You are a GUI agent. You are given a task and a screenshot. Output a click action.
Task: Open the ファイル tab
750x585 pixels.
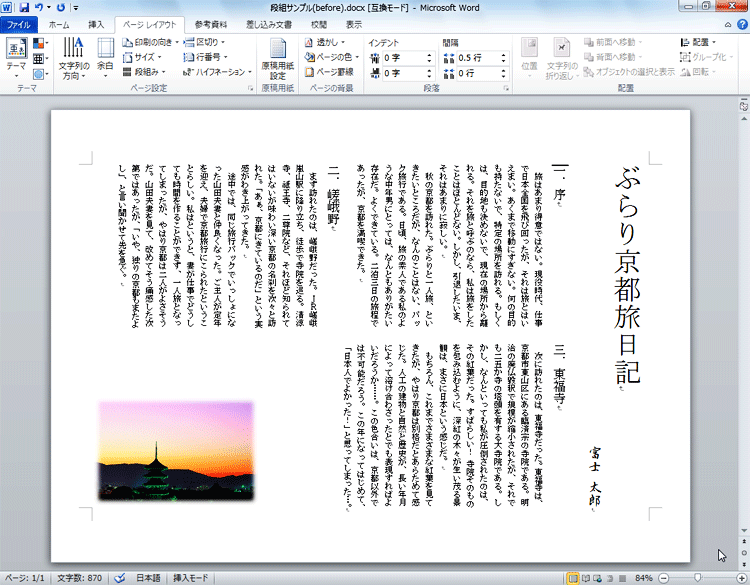point(19,25)
